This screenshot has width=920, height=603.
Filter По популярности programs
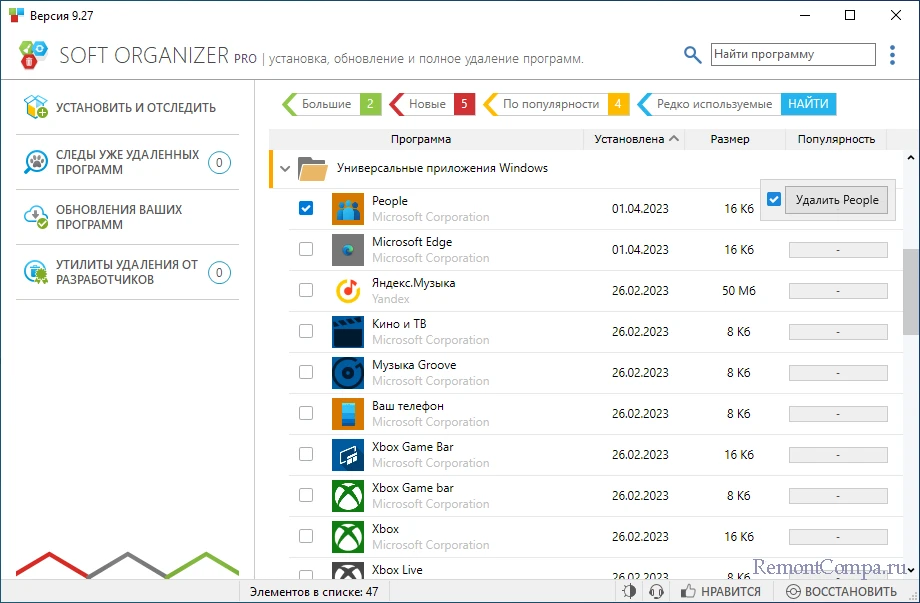tap(556, 104)
